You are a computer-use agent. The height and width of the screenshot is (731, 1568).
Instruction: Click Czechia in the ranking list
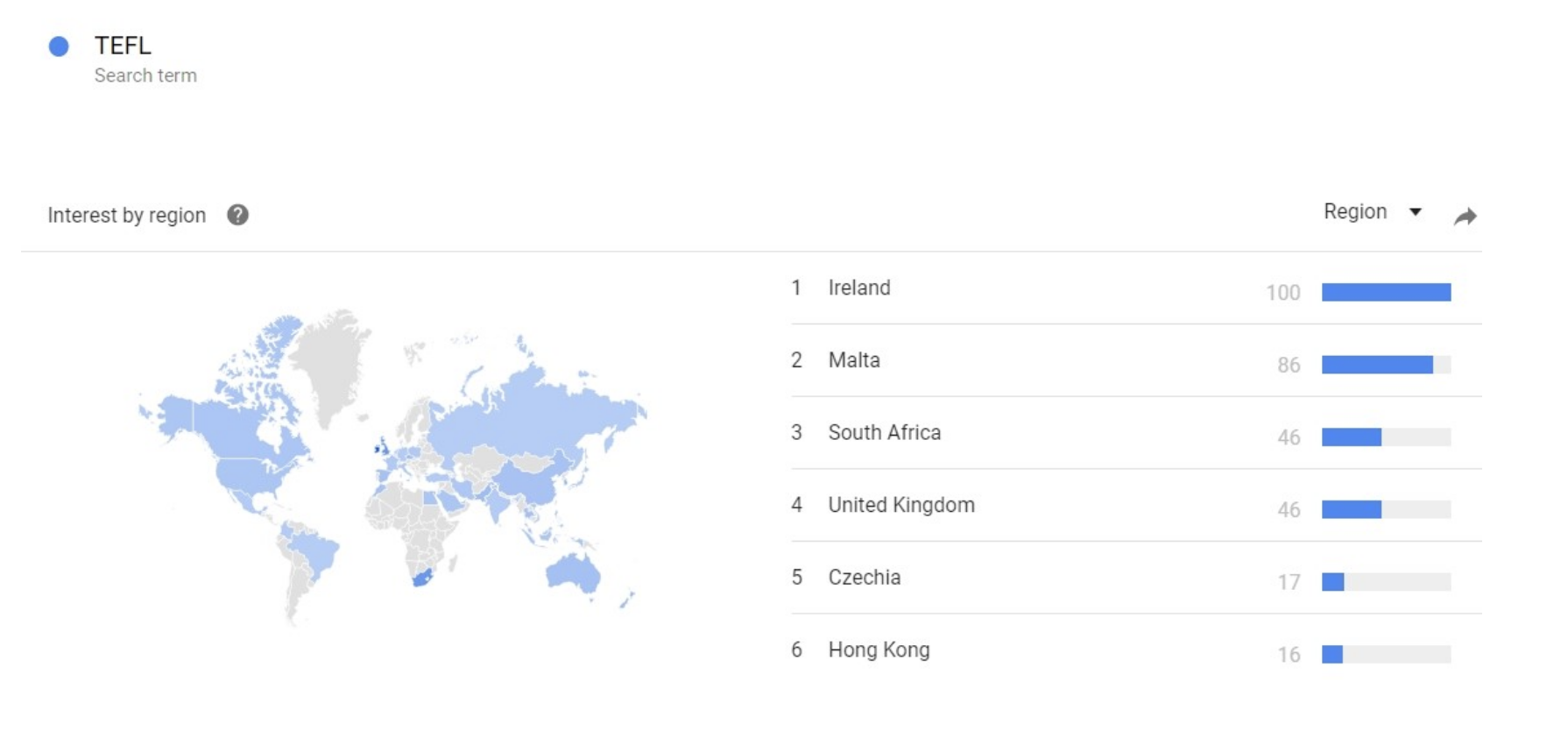(864, 578)
